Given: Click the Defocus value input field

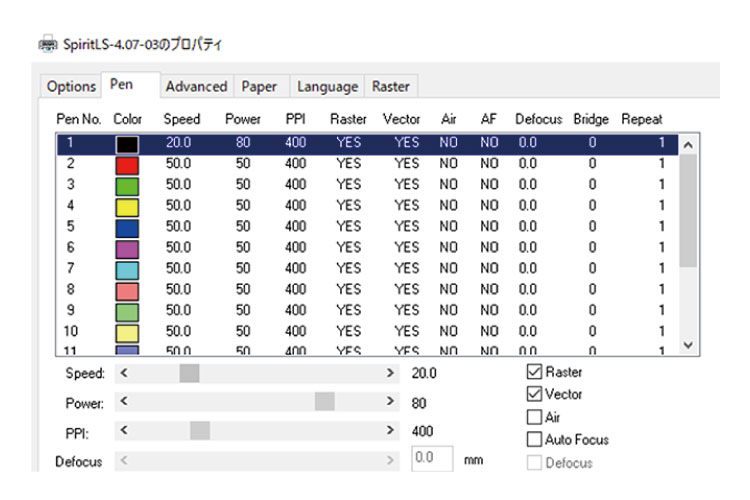Looking at the screenshot, I should (x=433, y=460).
